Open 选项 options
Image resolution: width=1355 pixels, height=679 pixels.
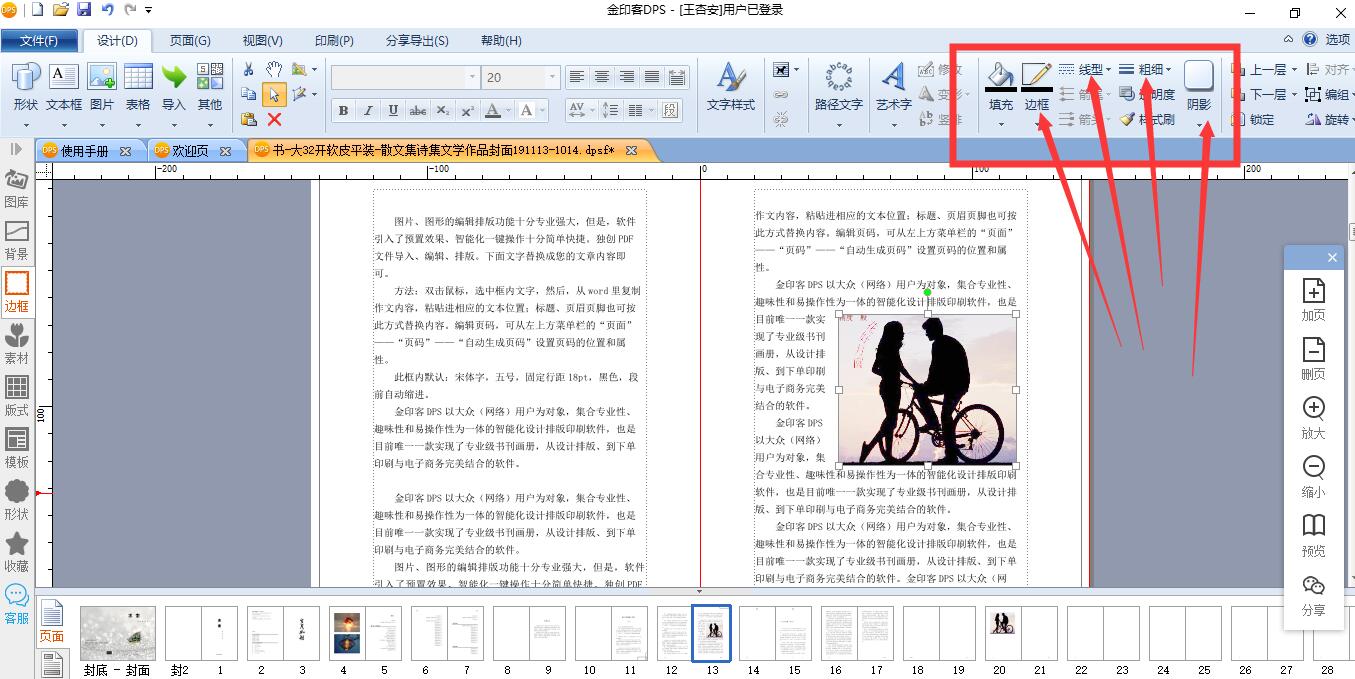point(1338,40)
